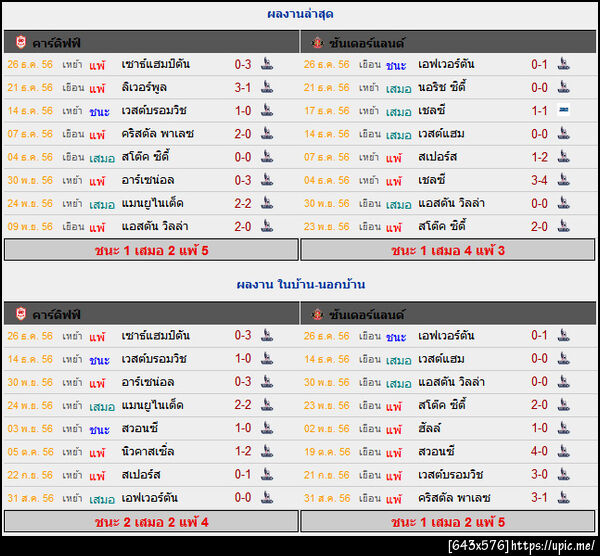This screenshot has height=556, width=600.
Task: Click the ชนะ 1 เสมอ 4 แพ้ 3 summary bar
Action: click(x=448, y=250)
